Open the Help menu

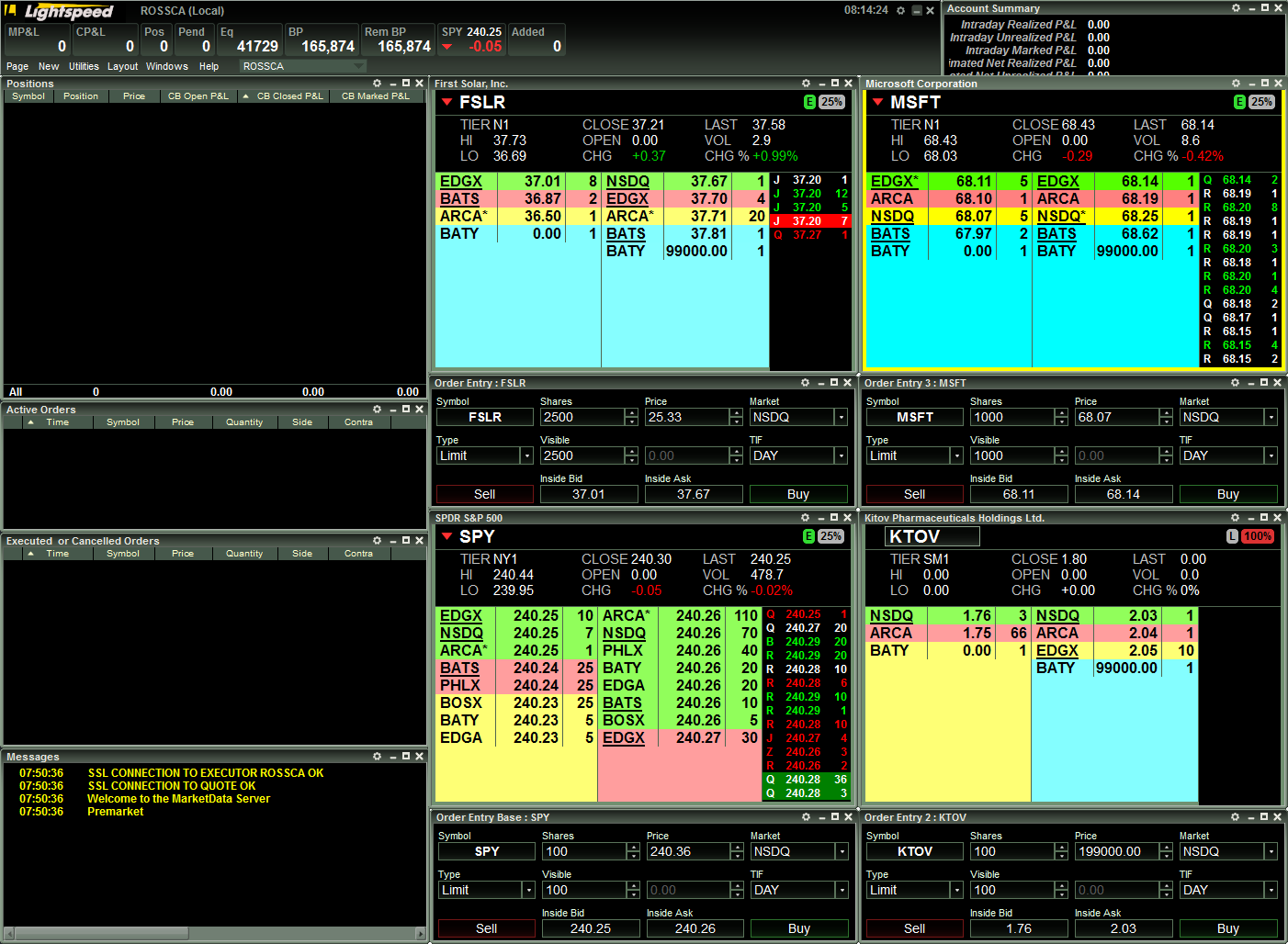[x=209, y=66]
